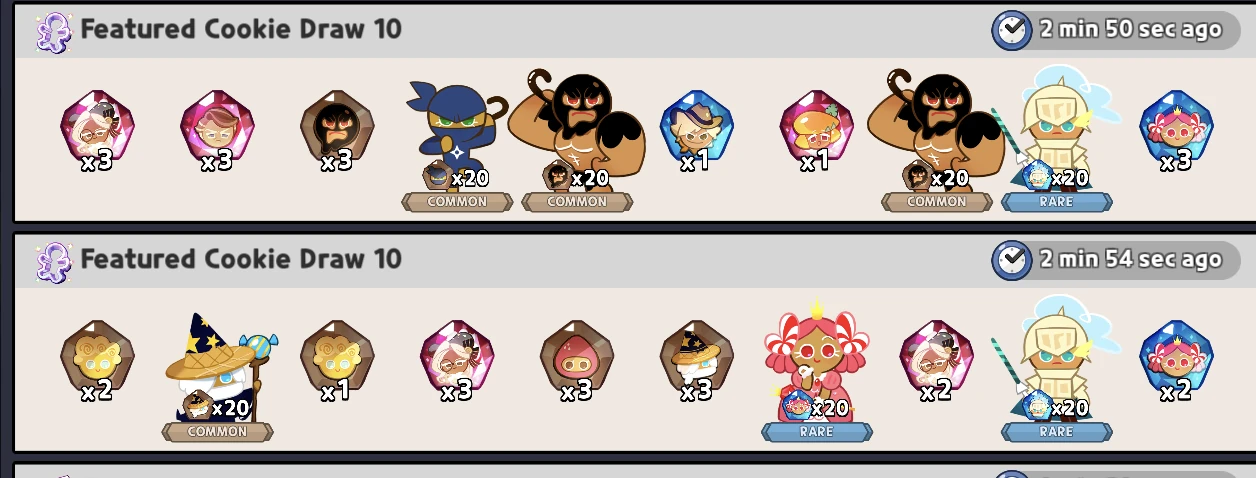Image resolution: width=1256 pixels, height=478 pixels.
Task: Click the clock icon beside 2 min 54 sec
Action: pos(1011,260)
